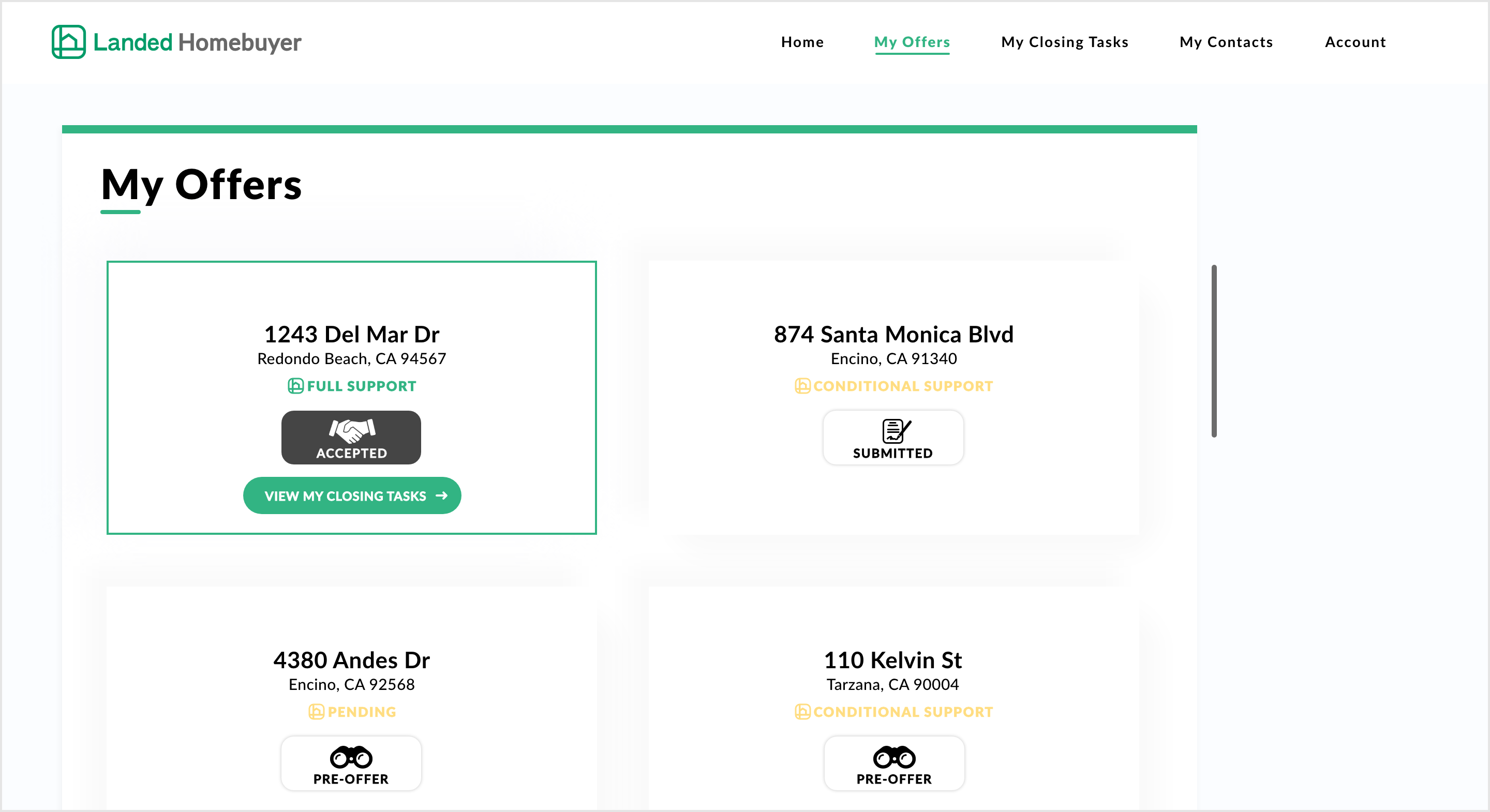Click the arrow icon in View My Closing Tasks

pyautogui.click(x=441, y=495)
